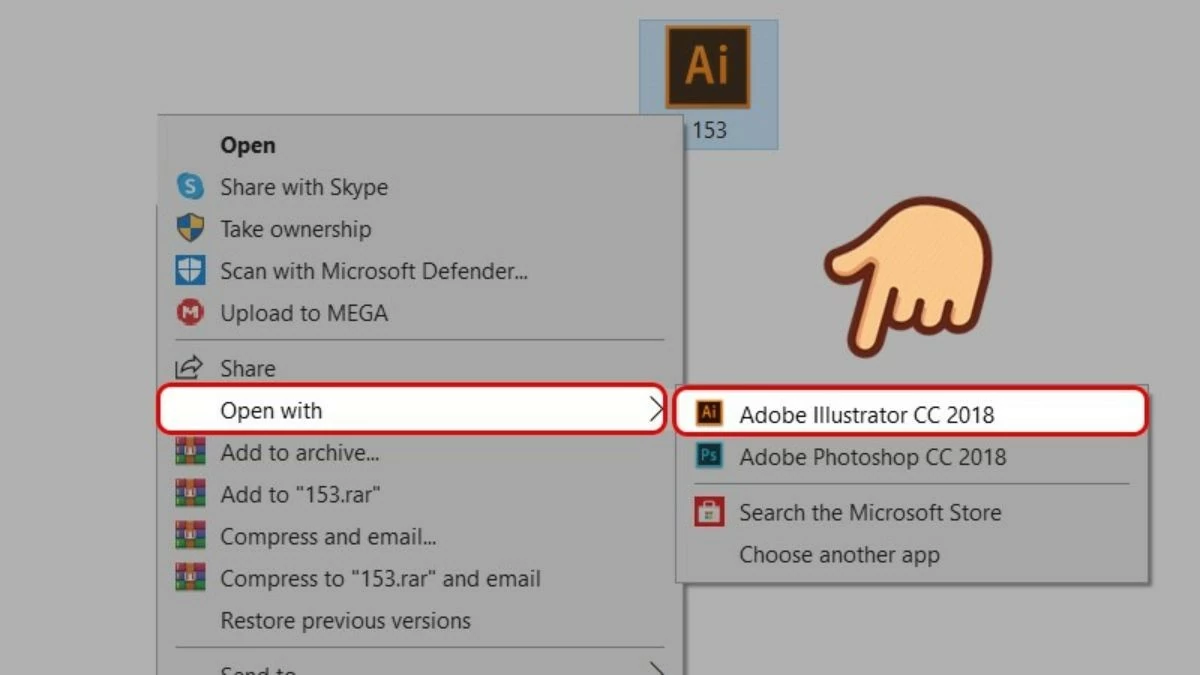Select Open from the context menu
The height and width of the screenshot is (675, 1200).
point(248,145)
